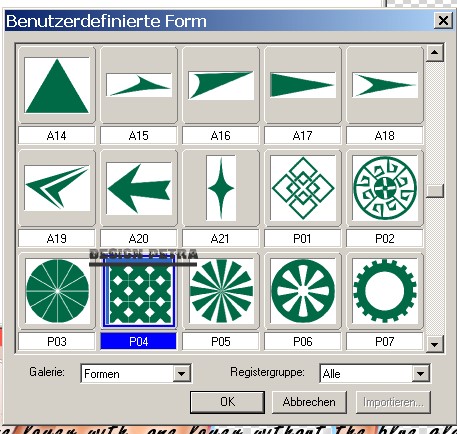Click the scrollbar down arrow
The width and height of the screenshot is (457, 434).
[434, 344]
